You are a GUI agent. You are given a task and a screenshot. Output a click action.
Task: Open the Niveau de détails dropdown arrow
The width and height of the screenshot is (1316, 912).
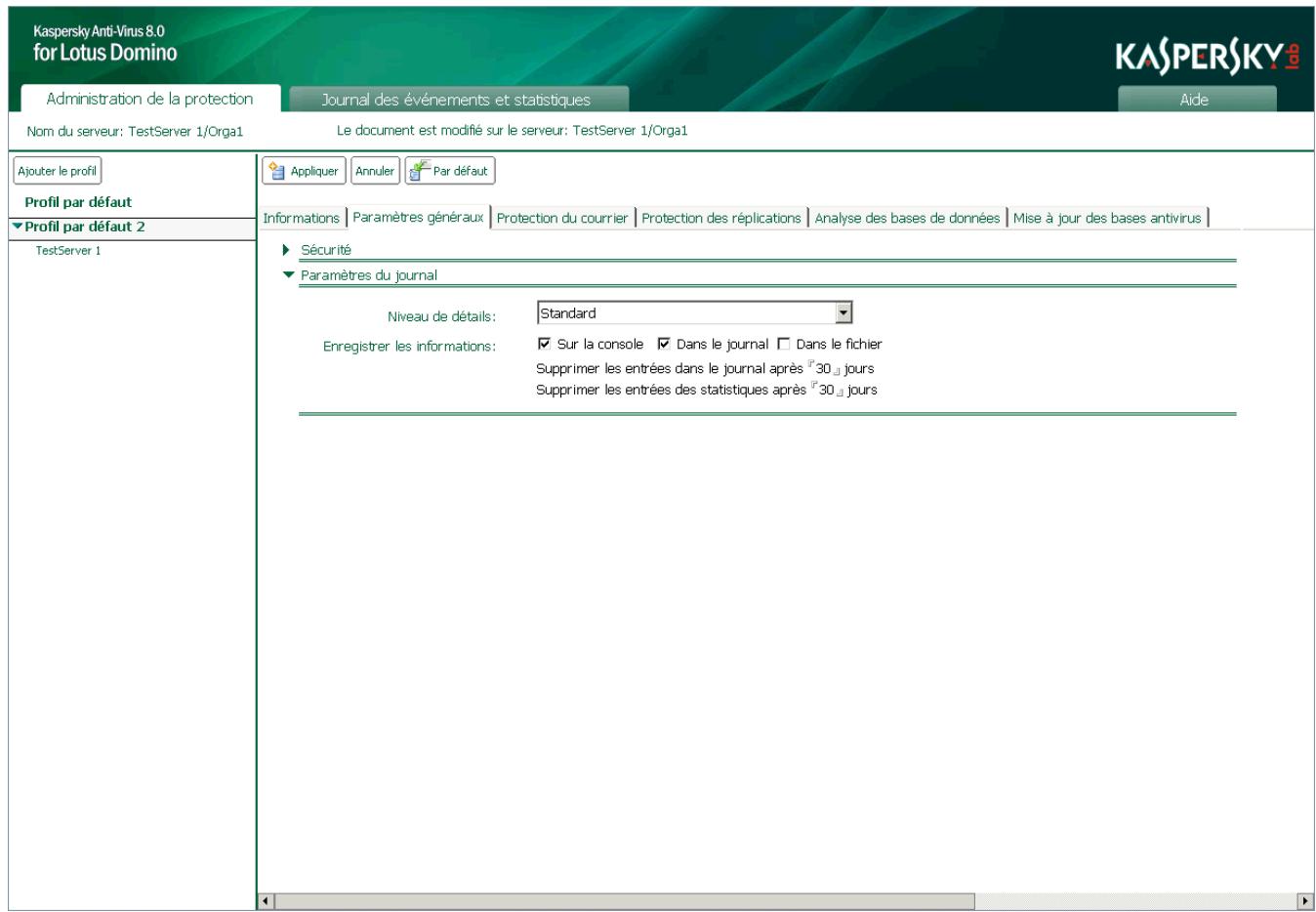[844, 313]
